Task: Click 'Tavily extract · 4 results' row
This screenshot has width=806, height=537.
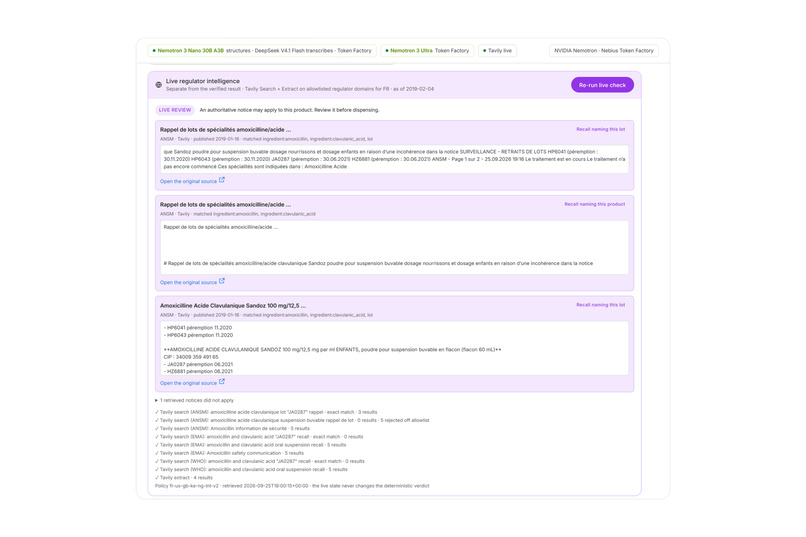Action: point(184,478)
